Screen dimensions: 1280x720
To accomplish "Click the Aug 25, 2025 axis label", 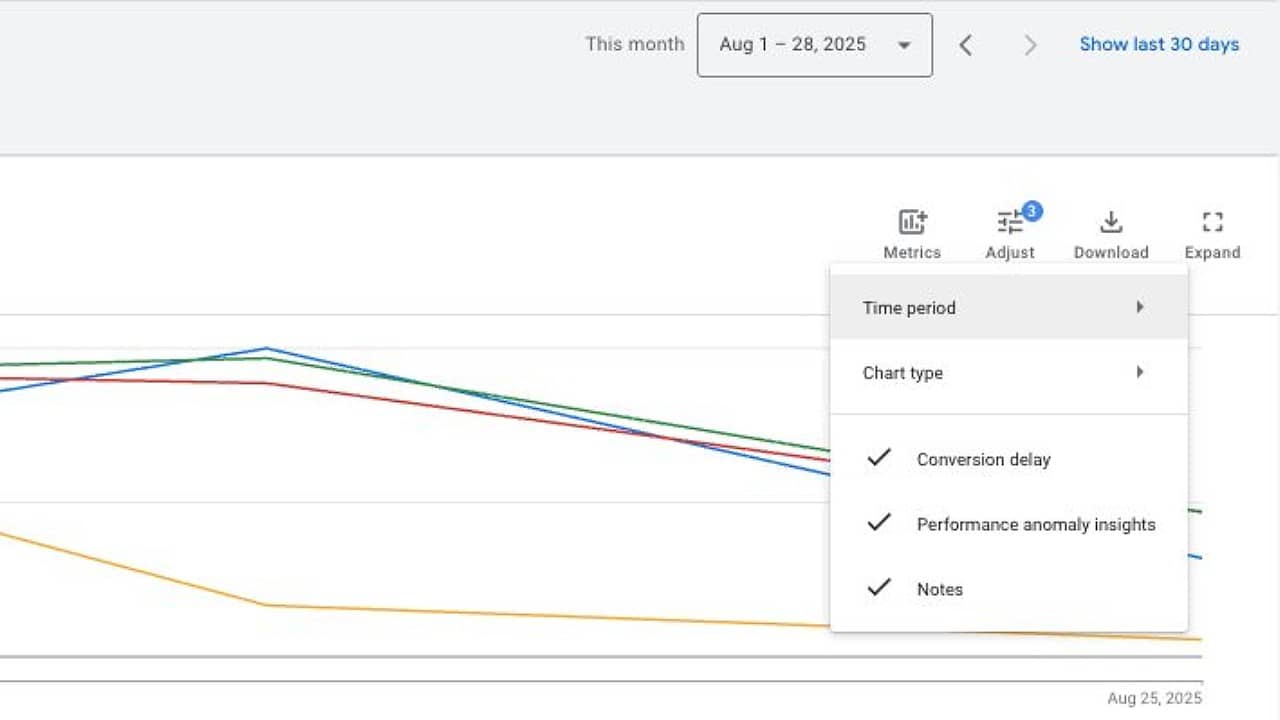I will (x=1154, y=698).
